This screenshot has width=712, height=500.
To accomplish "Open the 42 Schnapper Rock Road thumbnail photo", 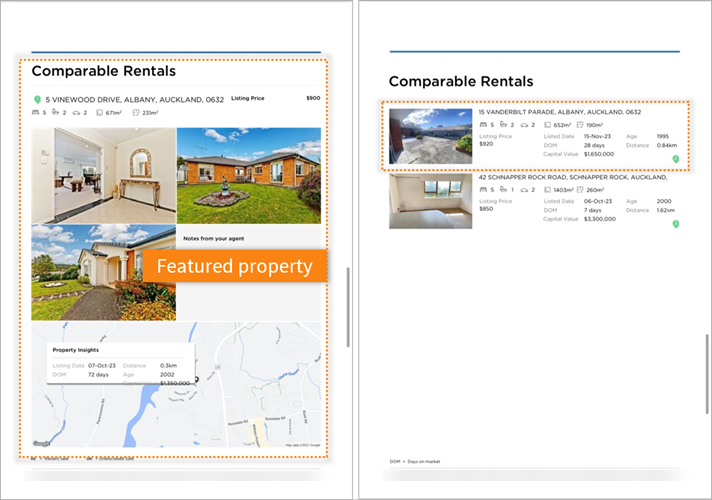I will click(x=430, y=201).
